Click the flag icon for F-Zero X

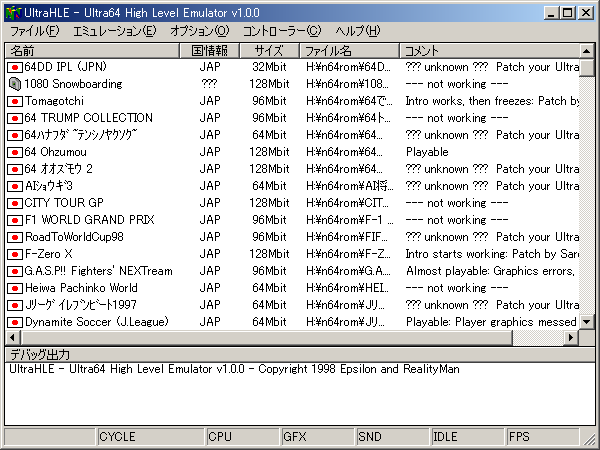coord(15,254)
